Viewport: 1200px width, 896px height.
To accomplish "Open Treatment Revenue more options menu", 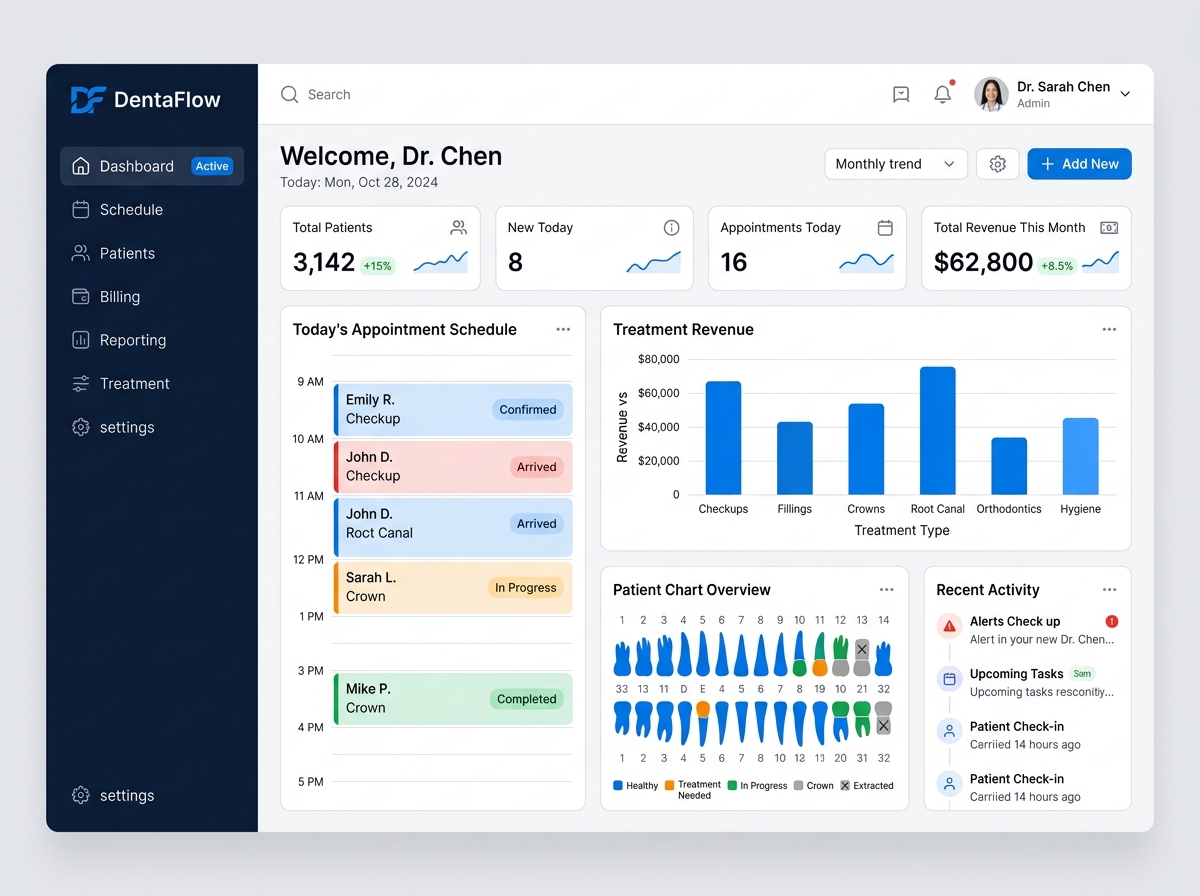I will pyautogui.click(x=1109, y=329).
